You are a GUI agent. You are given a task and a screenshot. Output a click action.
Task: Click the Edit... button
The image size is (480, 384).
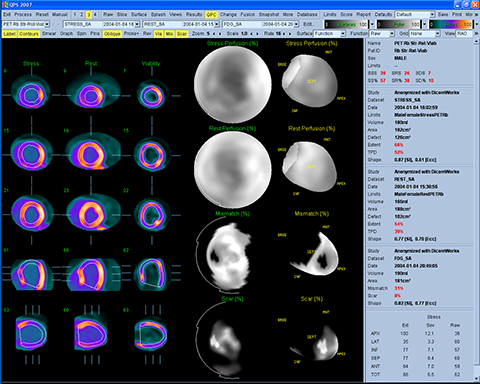point(308,24)
